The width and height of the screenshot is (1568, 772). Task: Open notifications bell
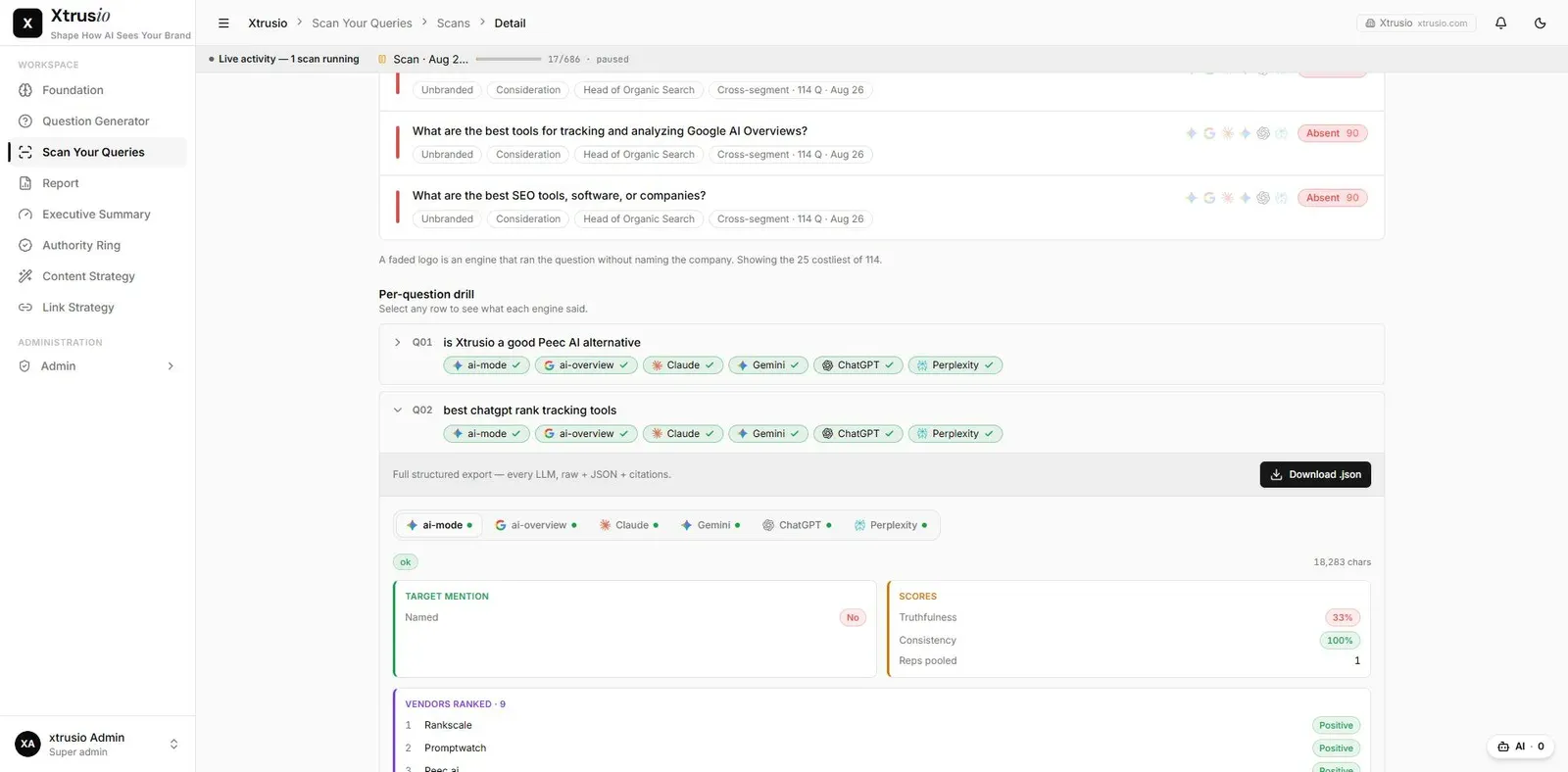click(x=1500, y=24)
